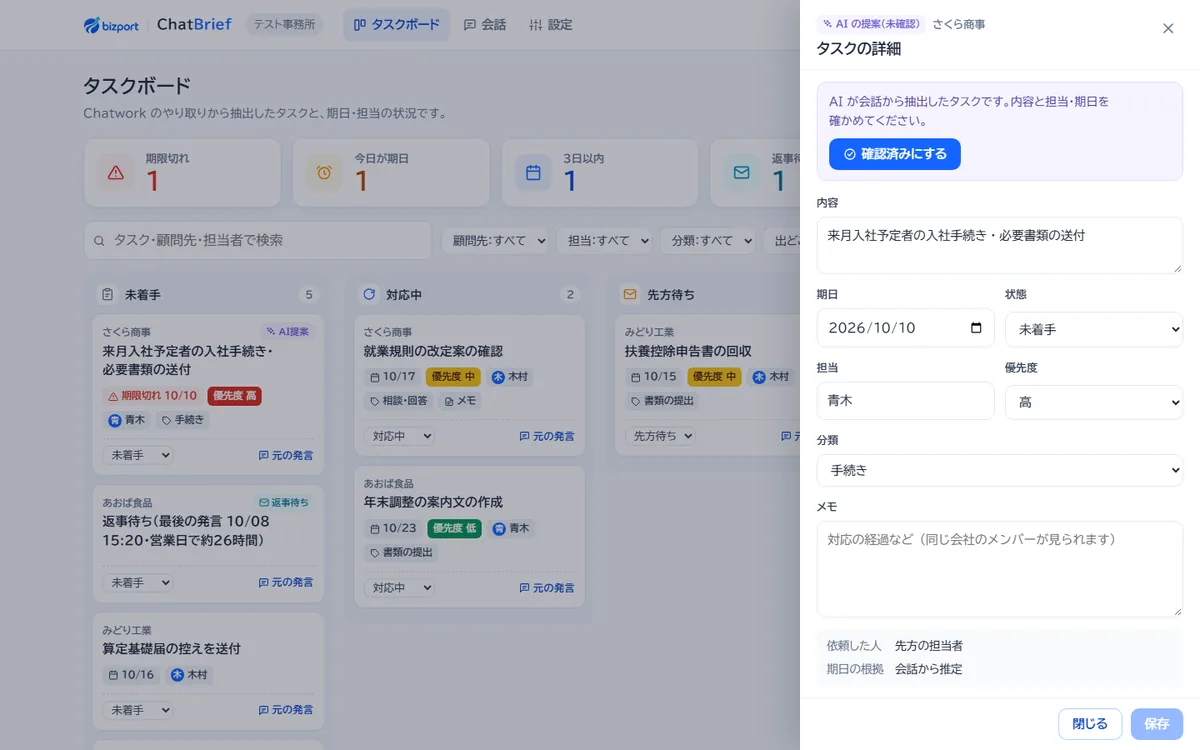The image size is (1200, 750).
Task: Click the 優先度 低 badge
Action: (455, 528)
